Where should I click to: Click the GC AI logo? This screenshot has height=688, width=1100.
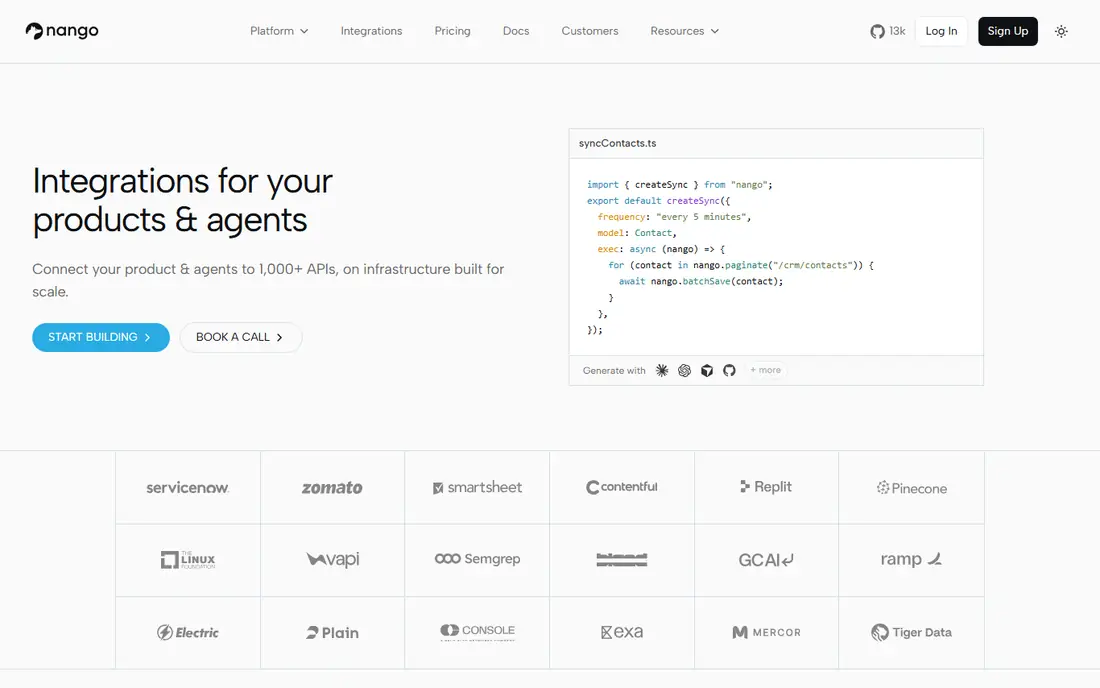coord(766,560)
